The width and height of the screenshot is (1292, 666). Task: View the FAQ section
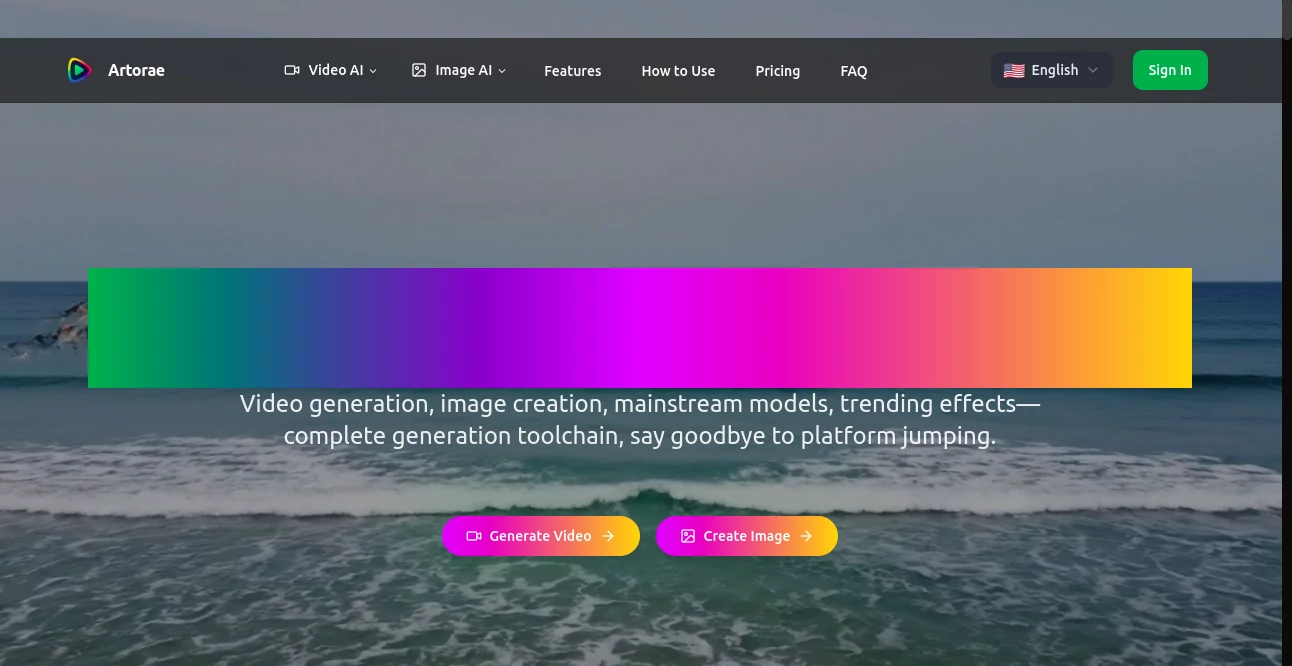point(853,70)
